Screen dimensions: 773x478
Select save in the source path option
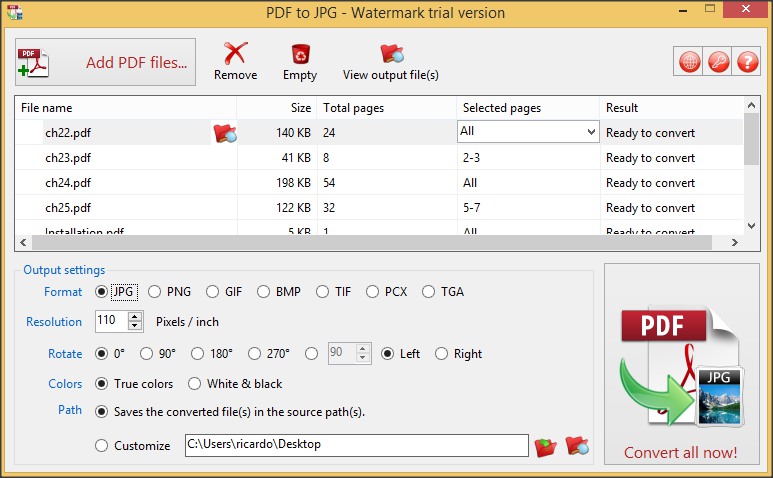pyautogui.click(x=102, y=412)
